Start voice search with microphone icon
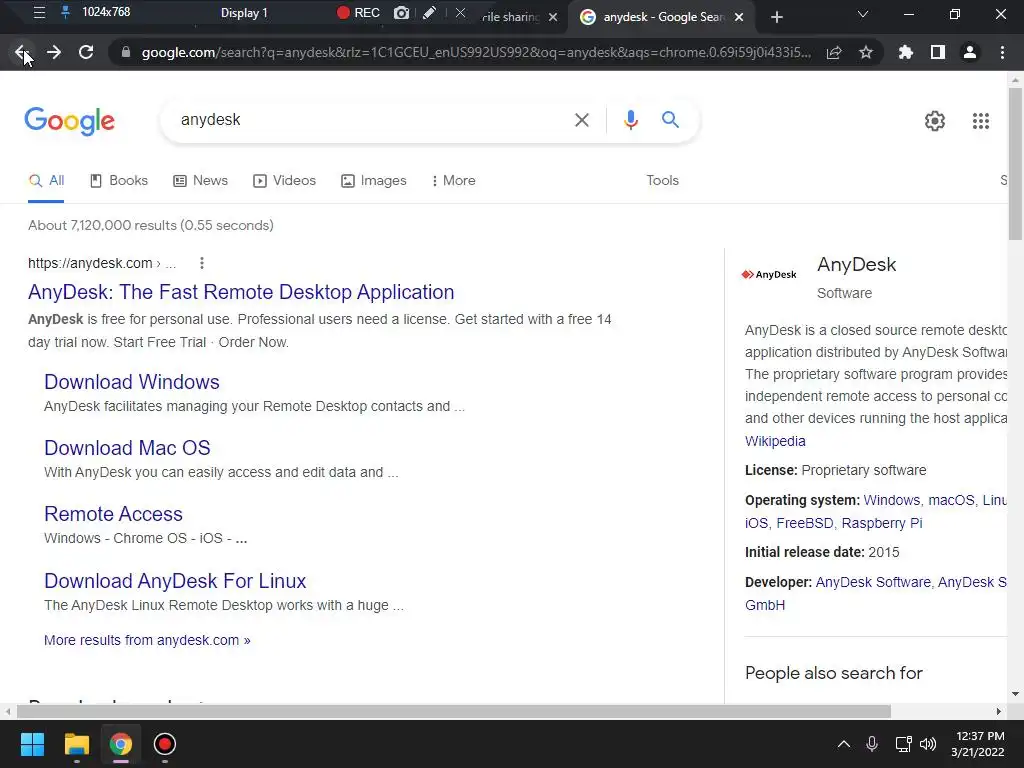 (630, 120)
